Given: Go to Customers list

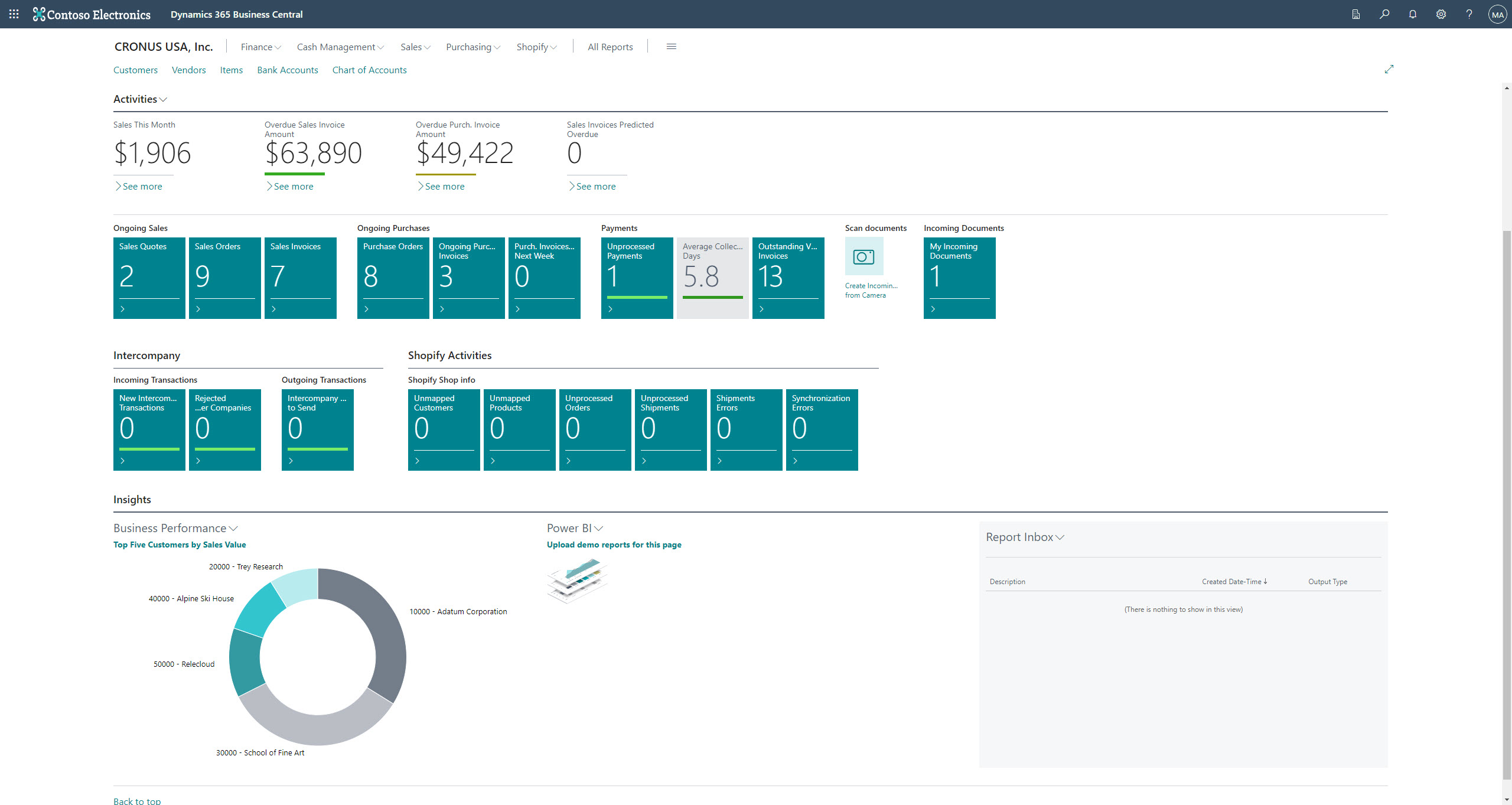Looking at the screenshot, I should pos(135,70).
